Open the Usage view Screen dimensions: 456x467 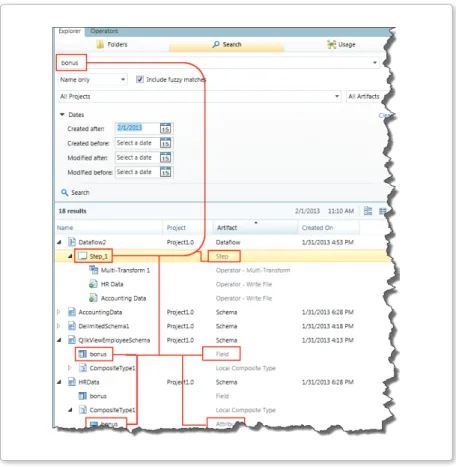[341, 44]
